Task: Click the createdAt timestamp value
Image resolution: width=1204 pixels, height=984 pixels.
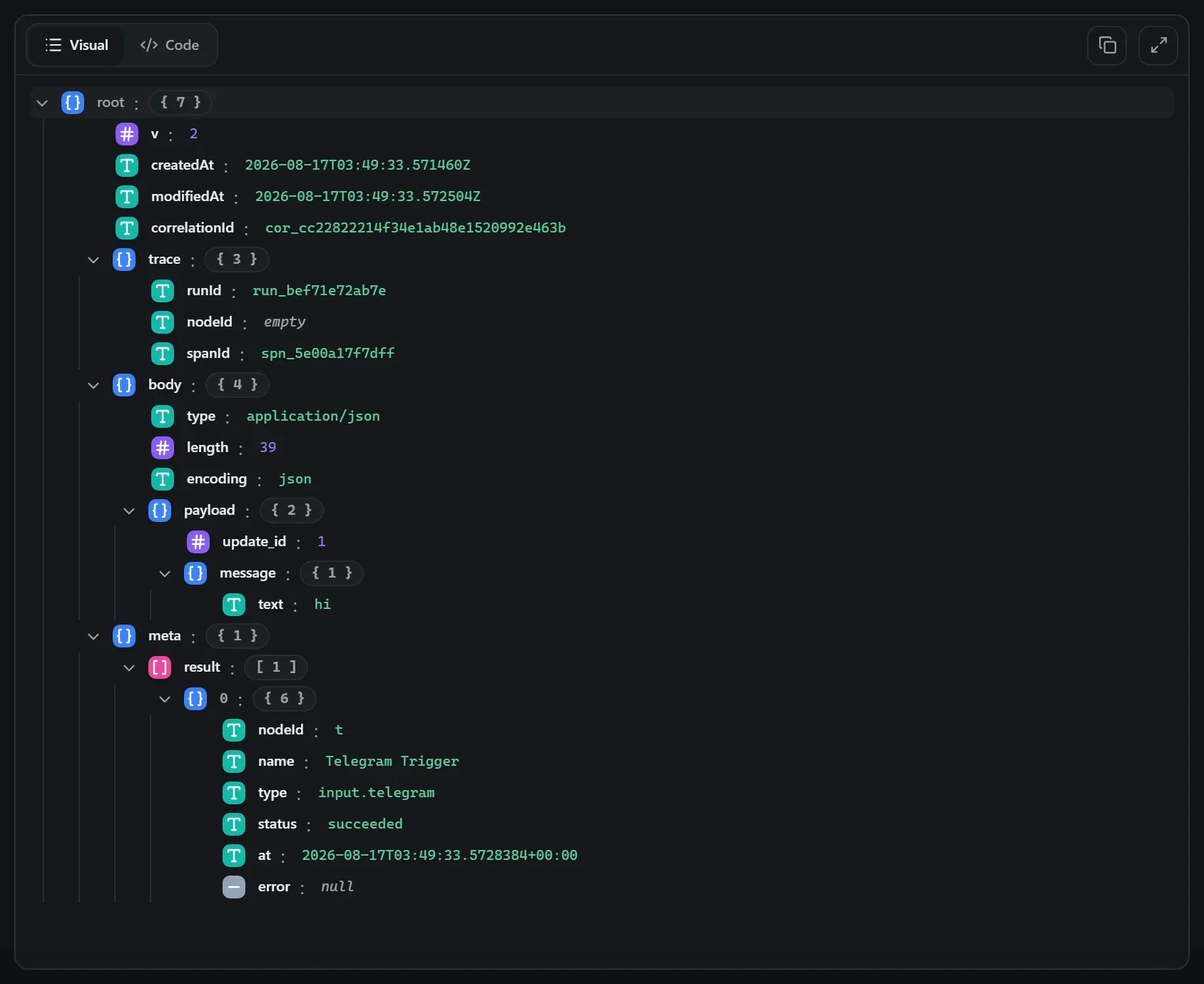Action: [358, 165]
